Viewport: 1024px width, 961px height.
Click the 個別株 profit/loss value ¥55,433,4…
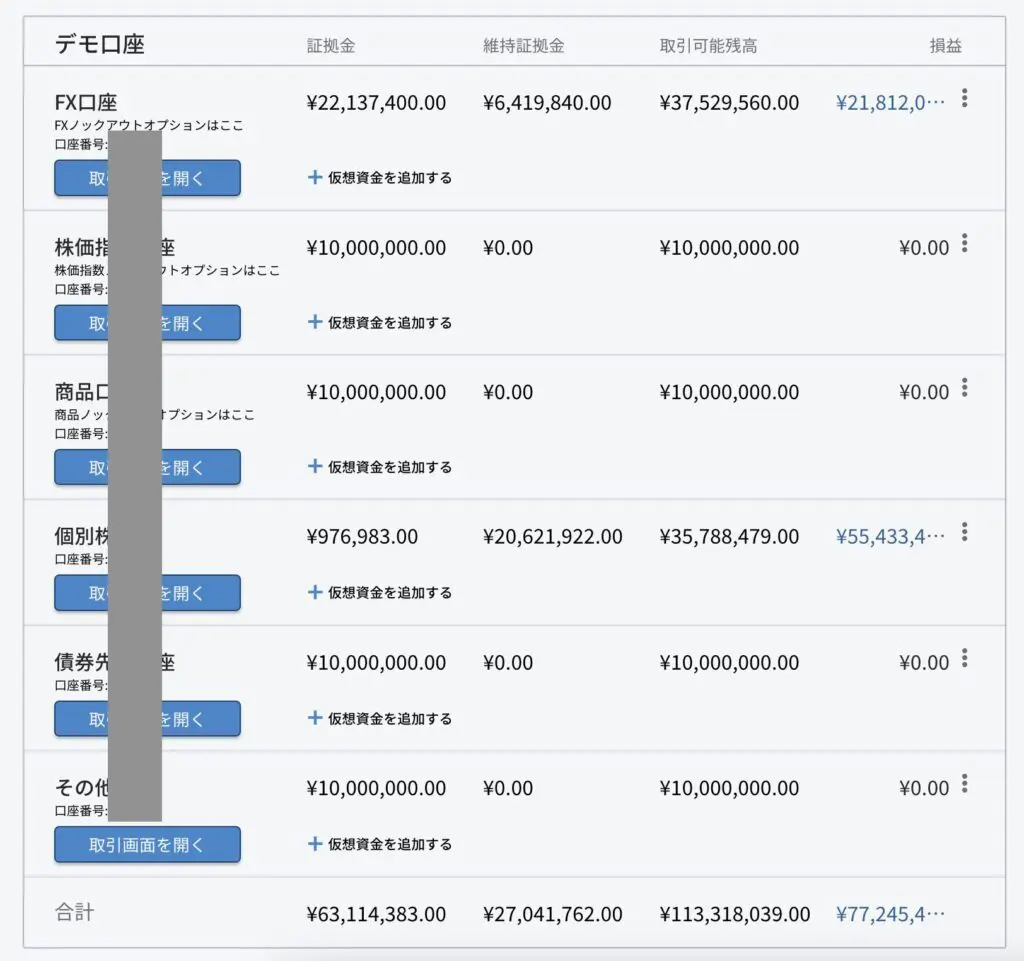point(889,537)
